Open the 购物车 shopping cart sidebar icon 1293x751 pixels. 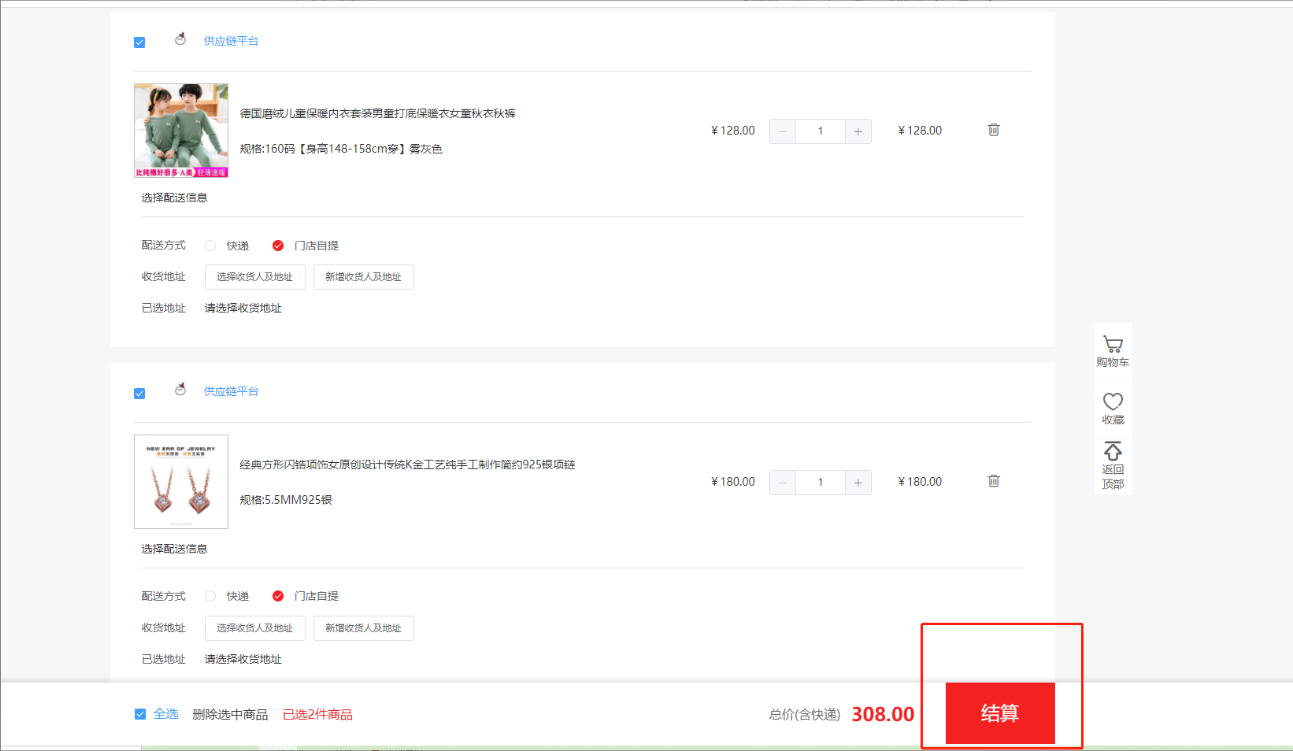point(1112,345)
